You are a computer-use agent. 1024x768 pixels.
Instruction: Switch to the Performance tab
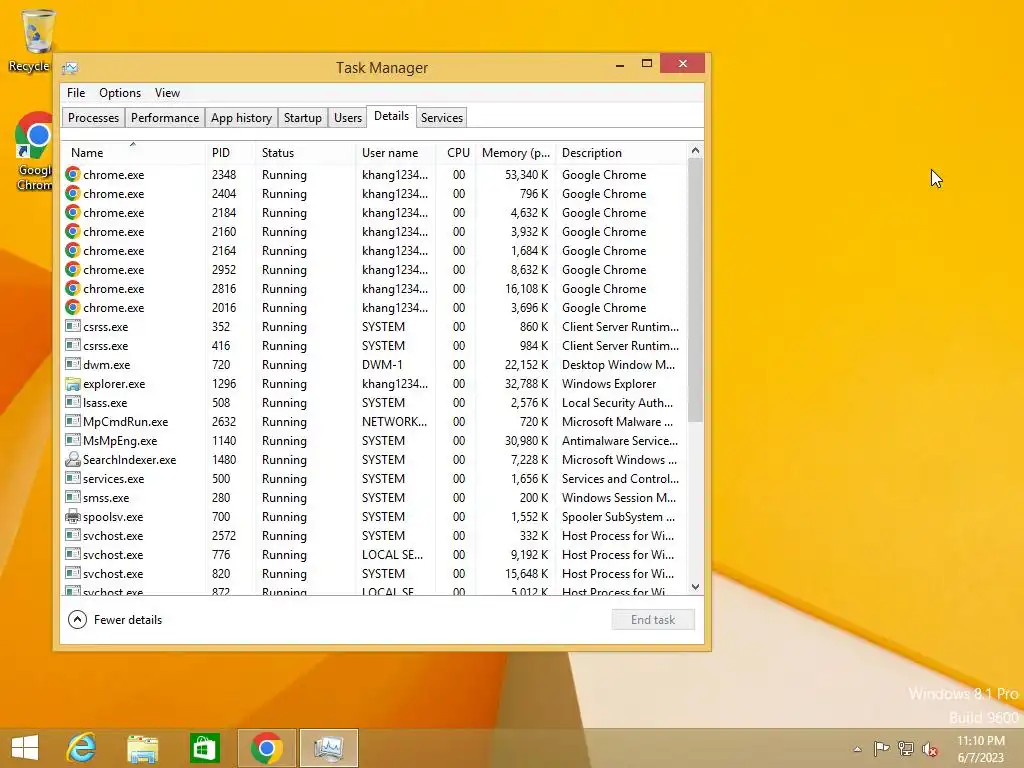click(165, 118)
